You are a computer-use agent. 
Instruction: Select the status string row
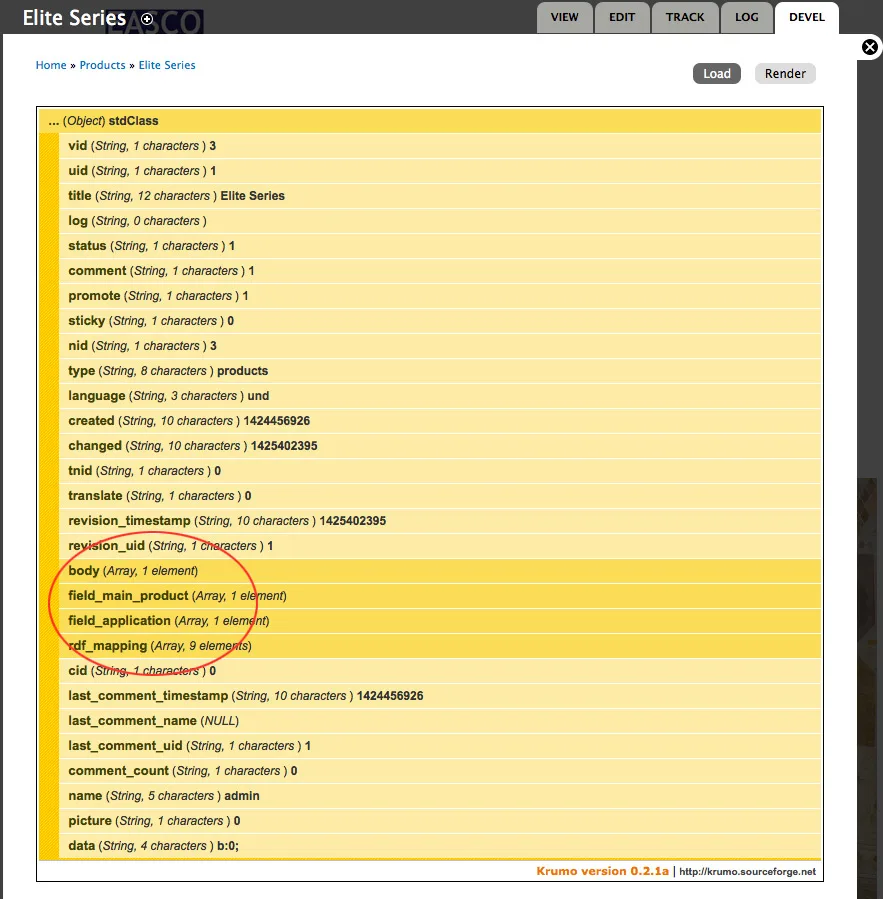[440, 246]
